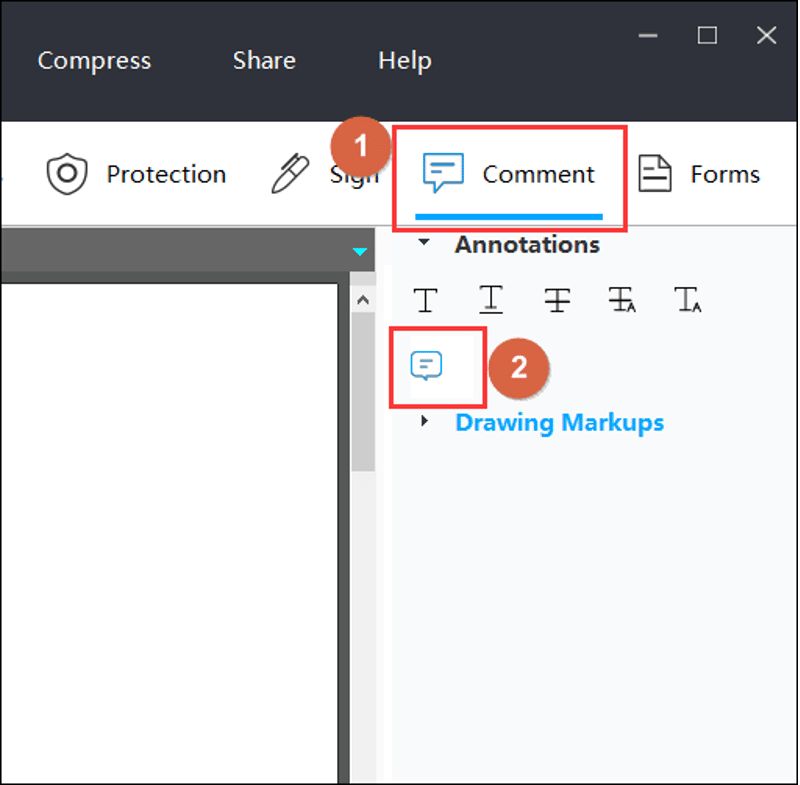
Task: Open the Help menu
Action: coord(404,60)
